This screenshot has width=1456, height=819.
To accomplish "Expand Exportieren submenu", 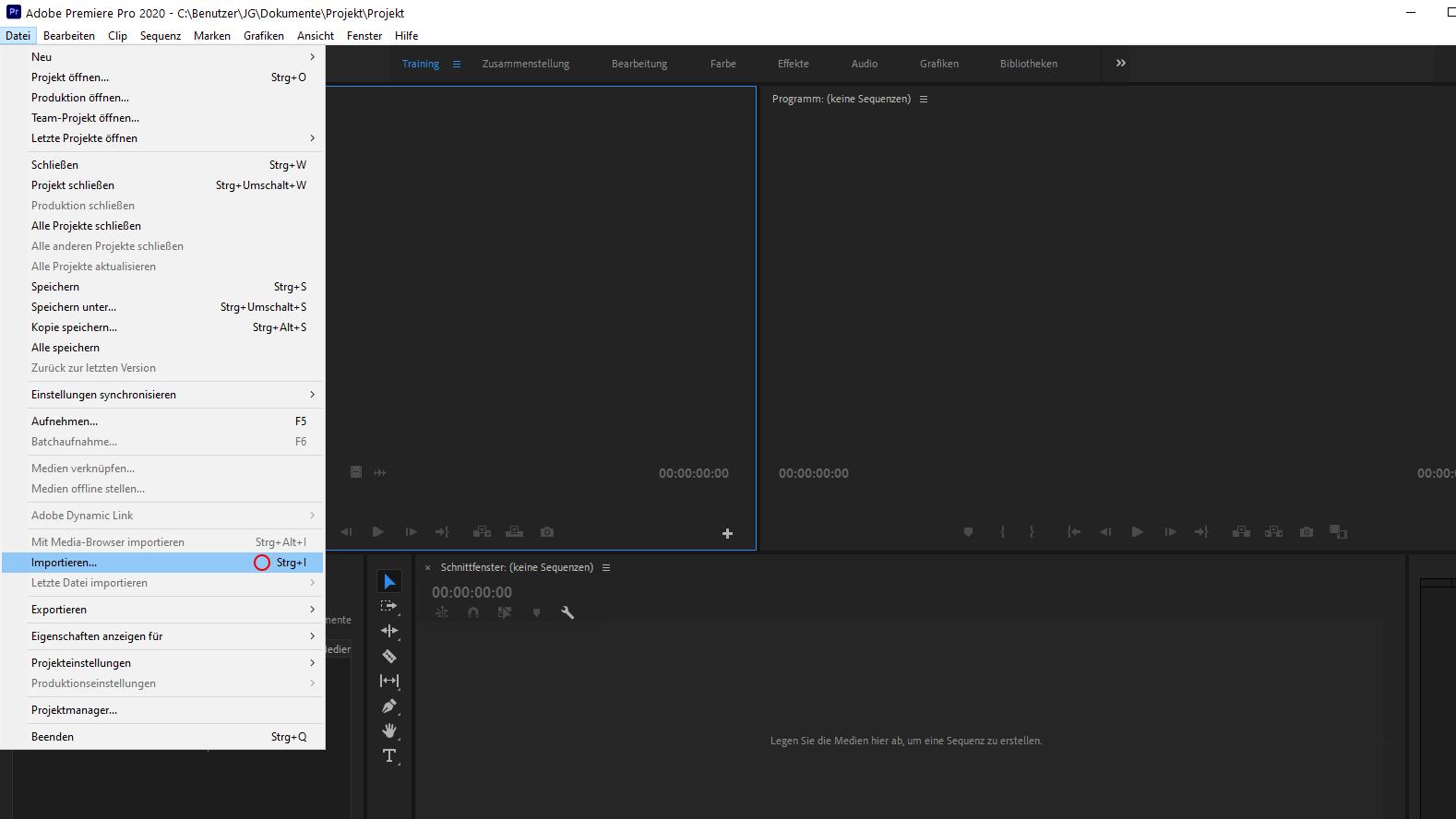I will pyautogui.click(x=162, y=610).
